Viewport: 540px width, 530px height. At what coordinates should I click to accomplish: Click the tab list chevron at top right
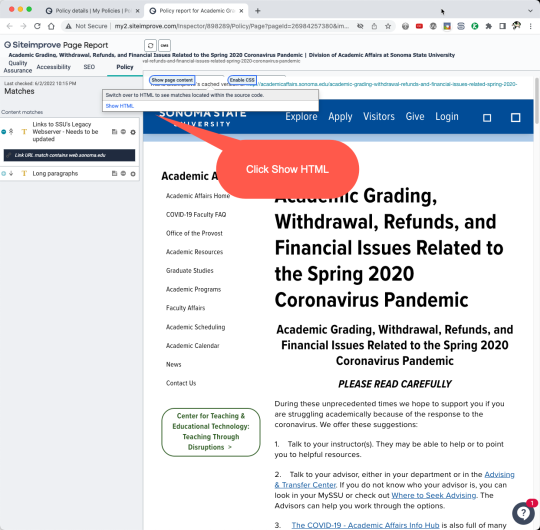click(530, 11)
